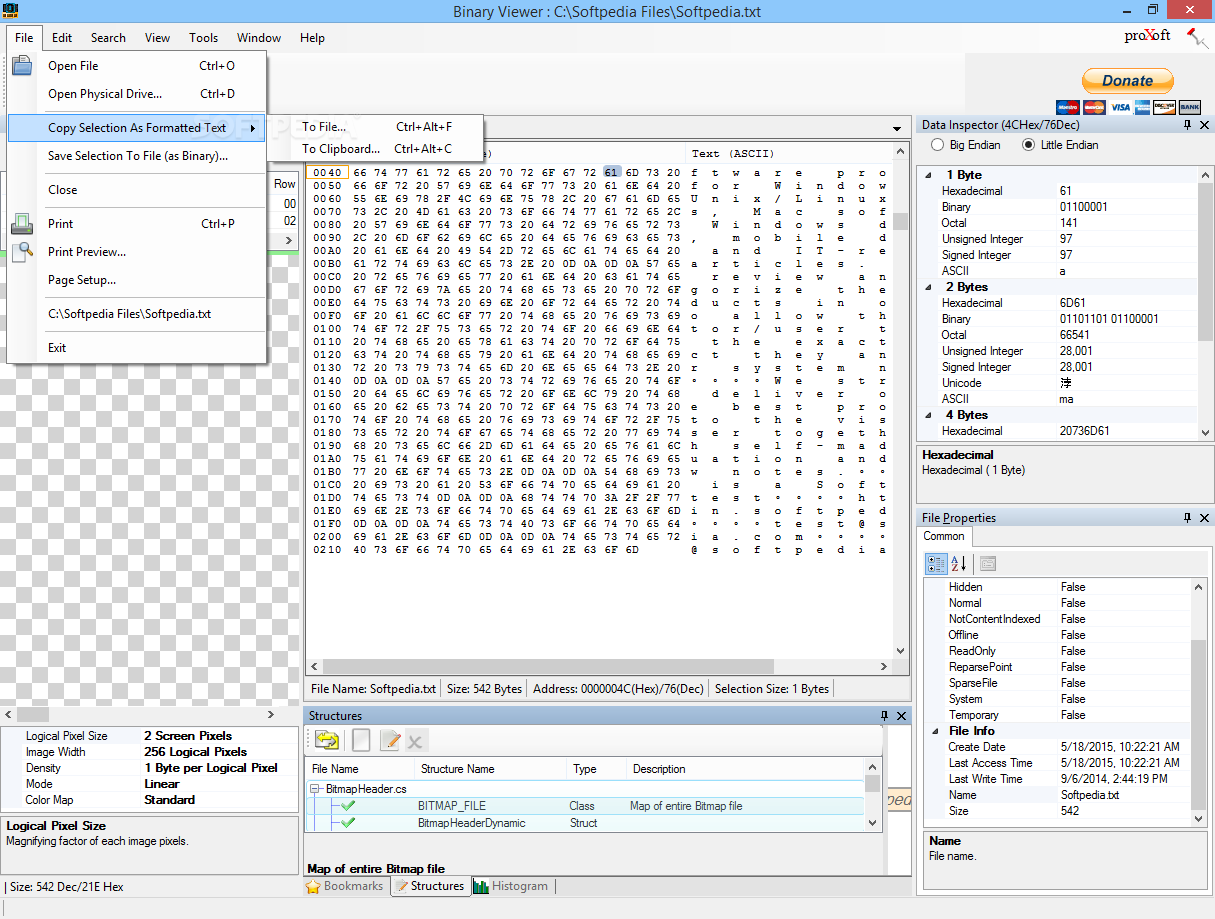This screenshot has width=1215, height=919.
Task: Switch to the Structures tab
Action: coord(429,887)
